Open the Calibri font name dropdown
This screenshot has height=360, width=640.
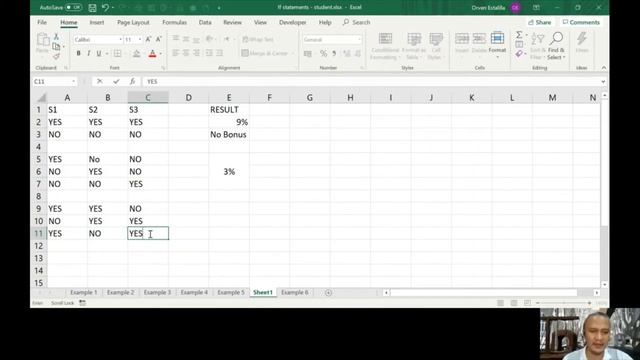pos(120,40)
